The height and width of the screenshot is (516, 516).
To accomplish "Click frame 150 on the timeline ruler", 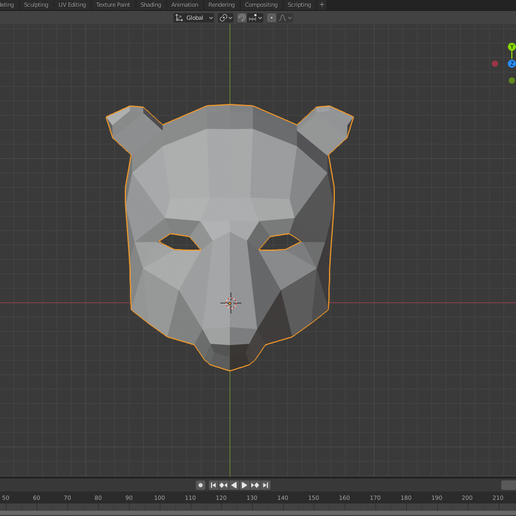I will (x=313, y=498).
